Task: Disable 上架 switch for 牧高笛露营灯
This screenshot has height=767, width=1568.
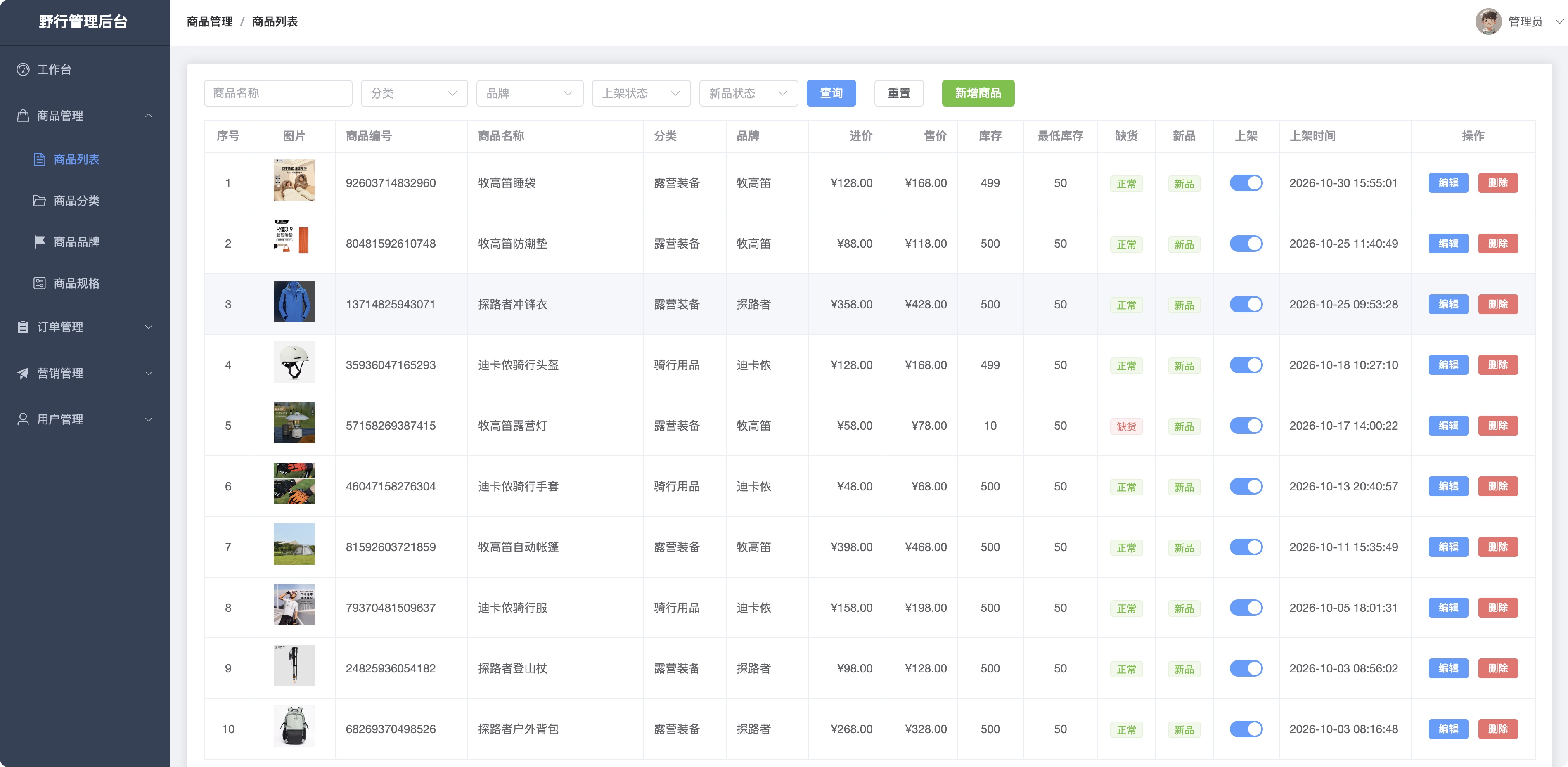Action: (x=1246, y=426)
